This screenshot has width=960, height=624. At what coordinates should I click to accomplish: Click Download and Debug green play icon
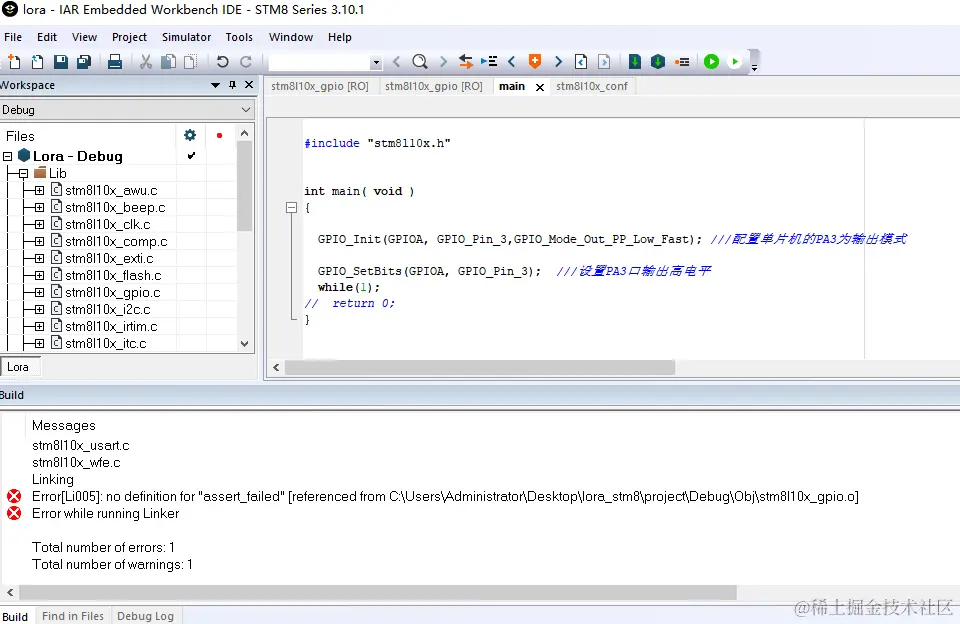711,61
